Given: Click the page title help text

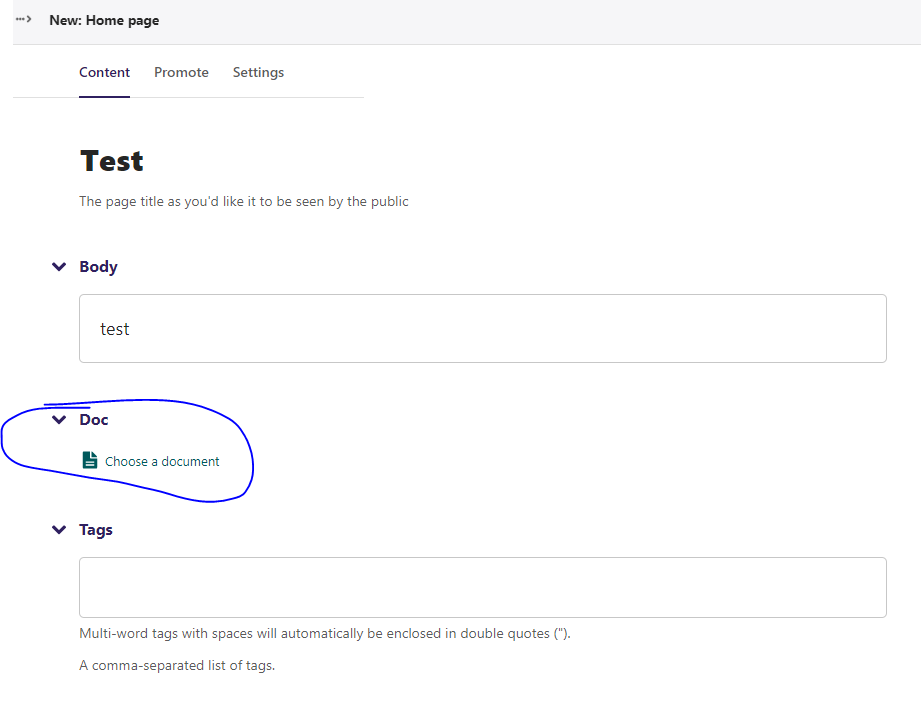Looking at the screenshot, I should (x=244, y=202).
